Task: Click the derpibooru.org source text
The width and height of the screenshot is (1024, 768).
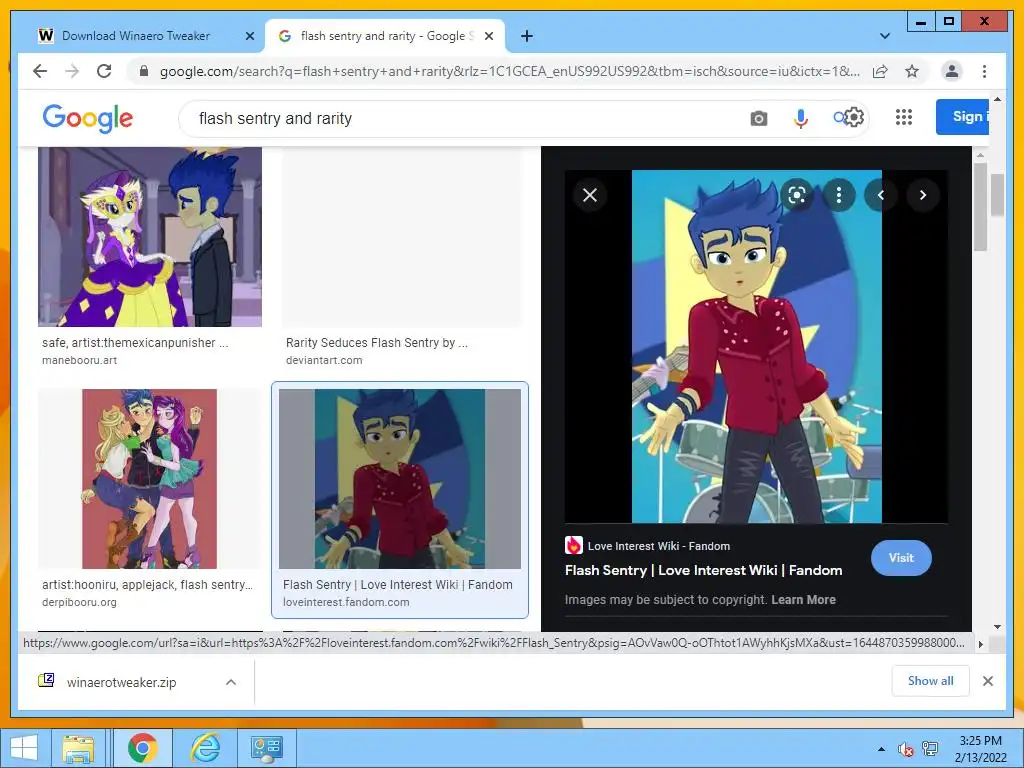Action: point(79,602)
